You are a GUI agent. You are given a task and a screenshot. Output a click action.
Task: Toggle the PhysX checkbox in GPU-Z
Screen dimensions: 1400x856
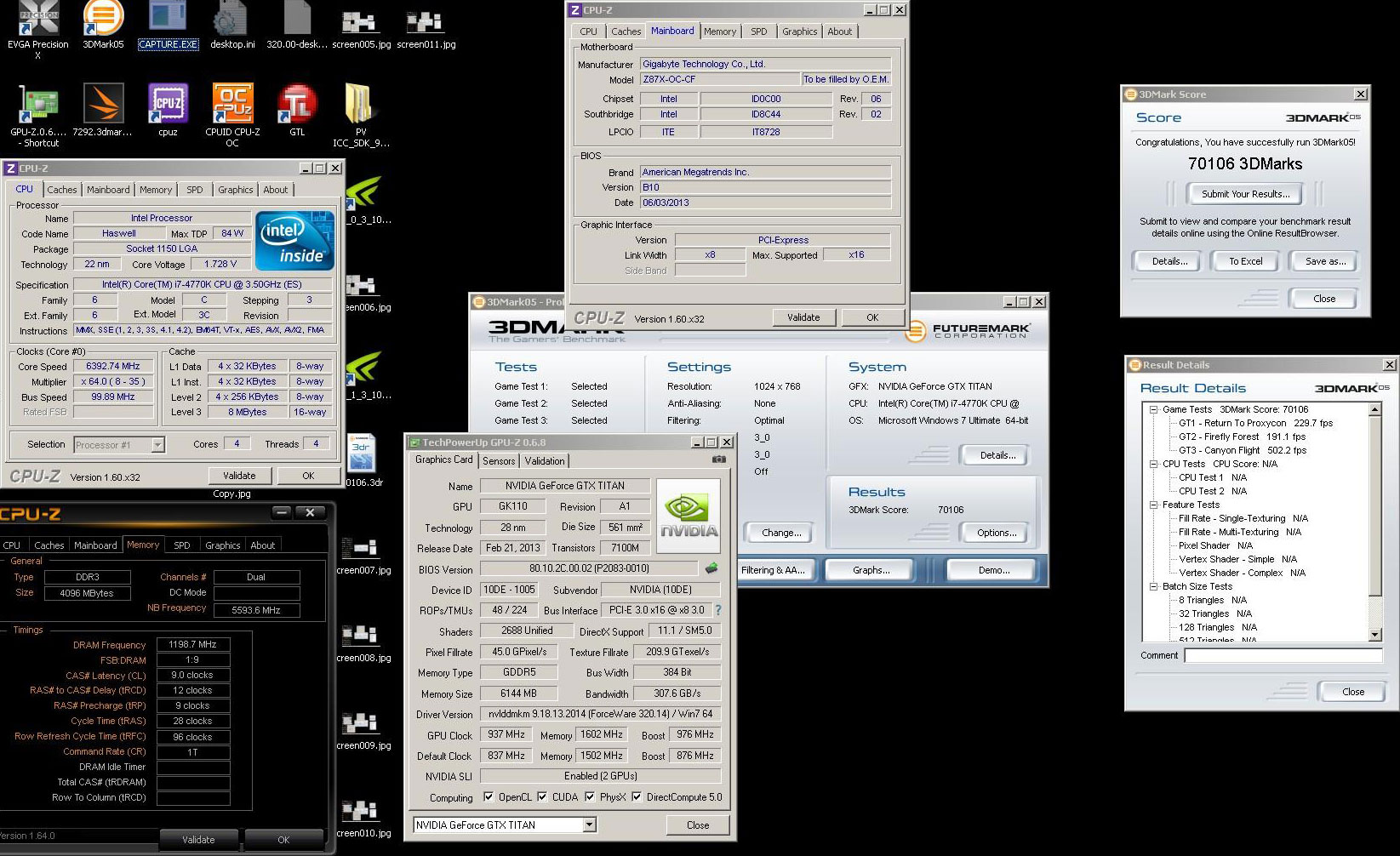590,797
